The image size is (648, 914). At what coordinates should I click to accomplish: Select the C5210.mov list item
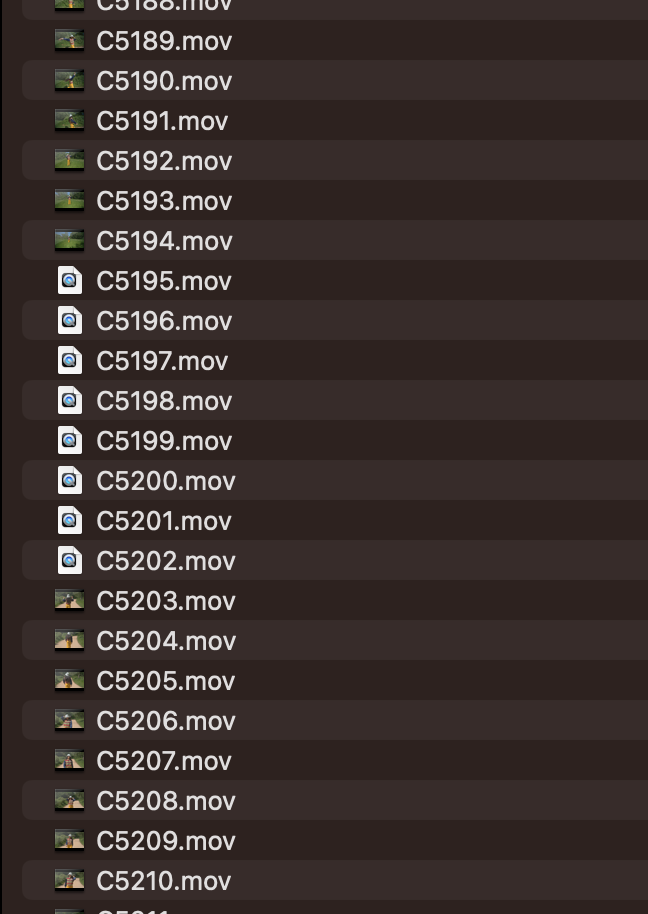[335, 880]
